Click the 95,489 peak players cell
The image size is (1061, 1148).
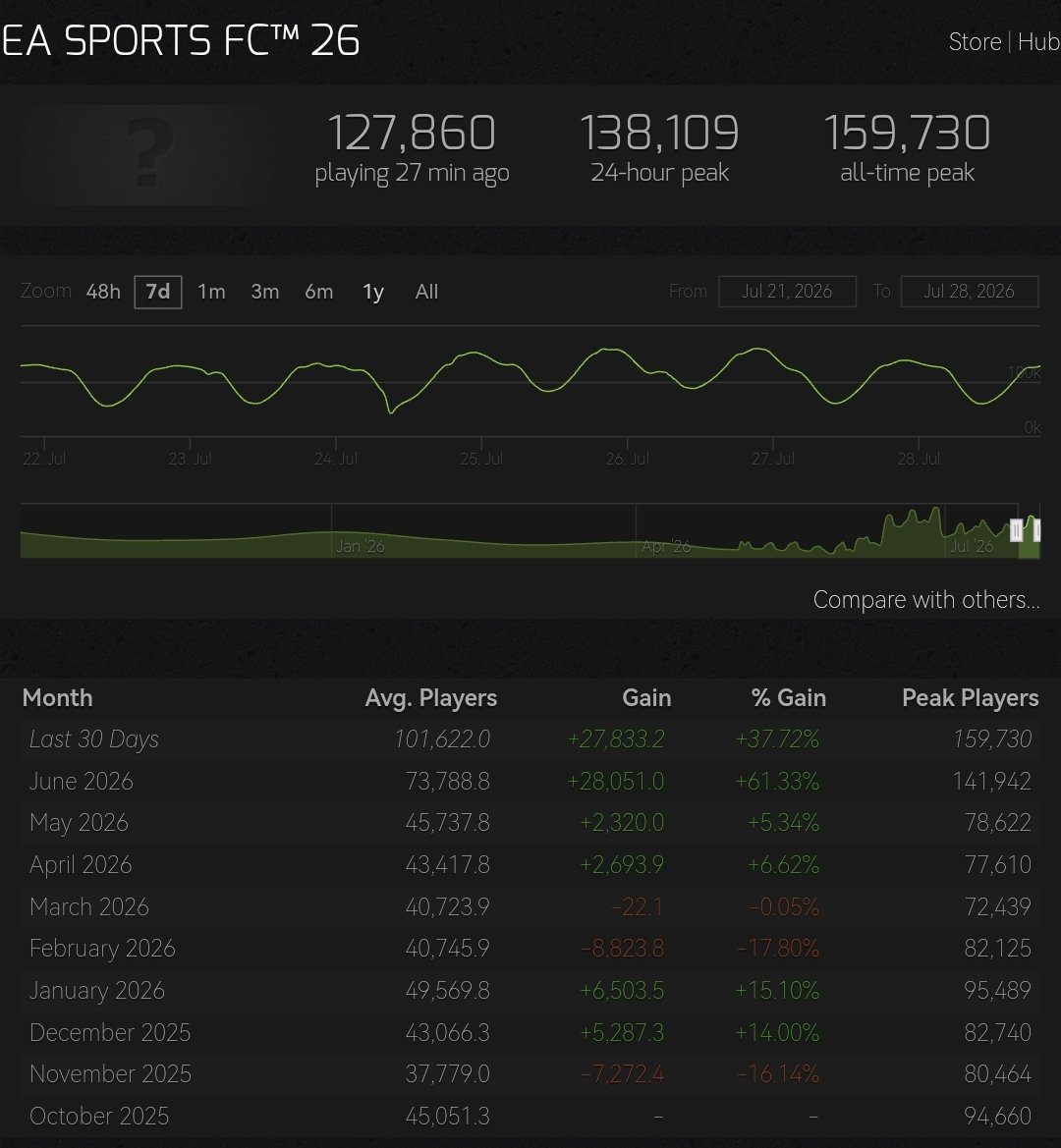click(998, 991)
